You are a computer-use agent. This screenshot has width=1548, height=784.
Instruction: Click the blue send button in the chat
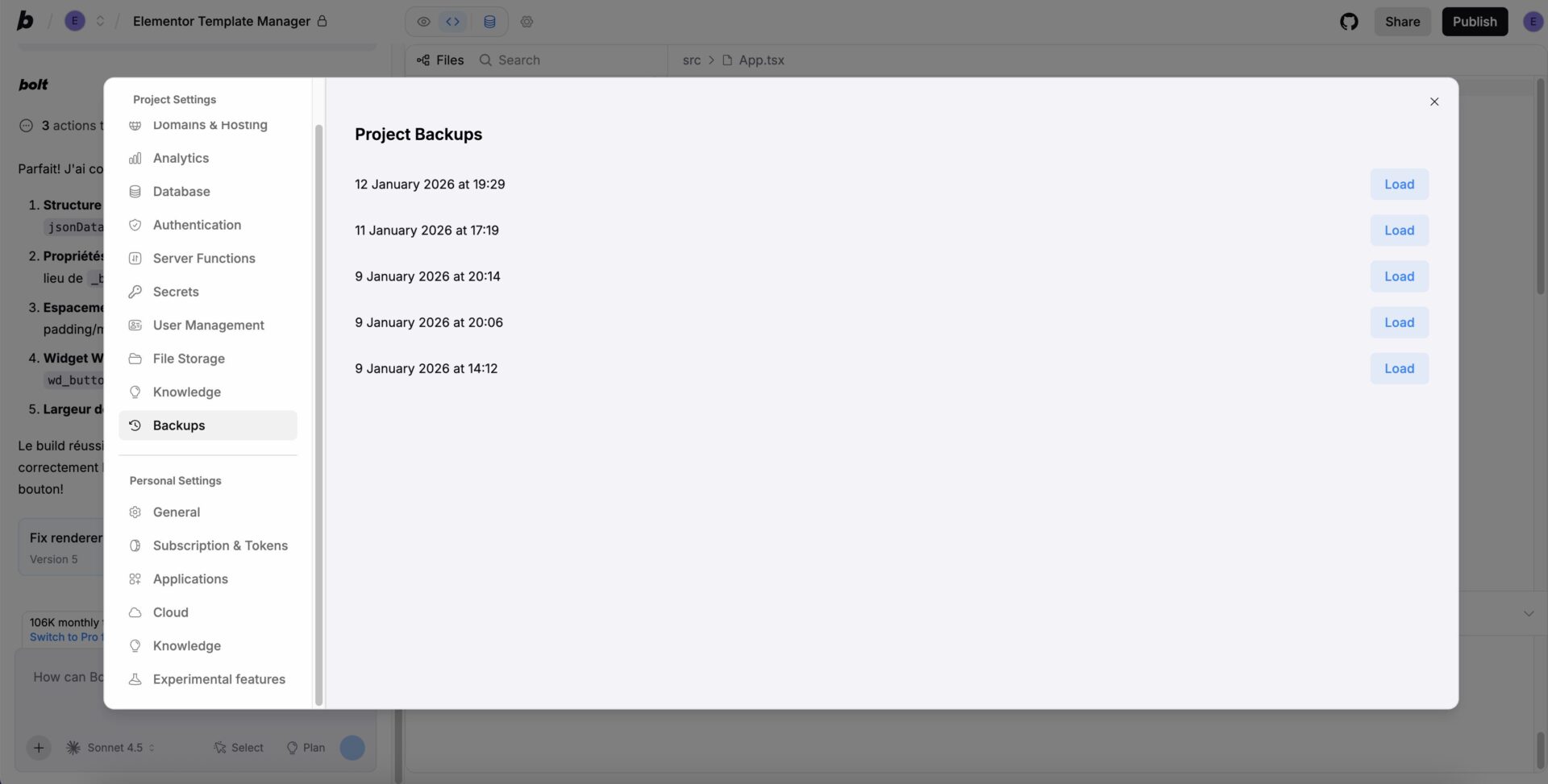(x=352, y=748)
